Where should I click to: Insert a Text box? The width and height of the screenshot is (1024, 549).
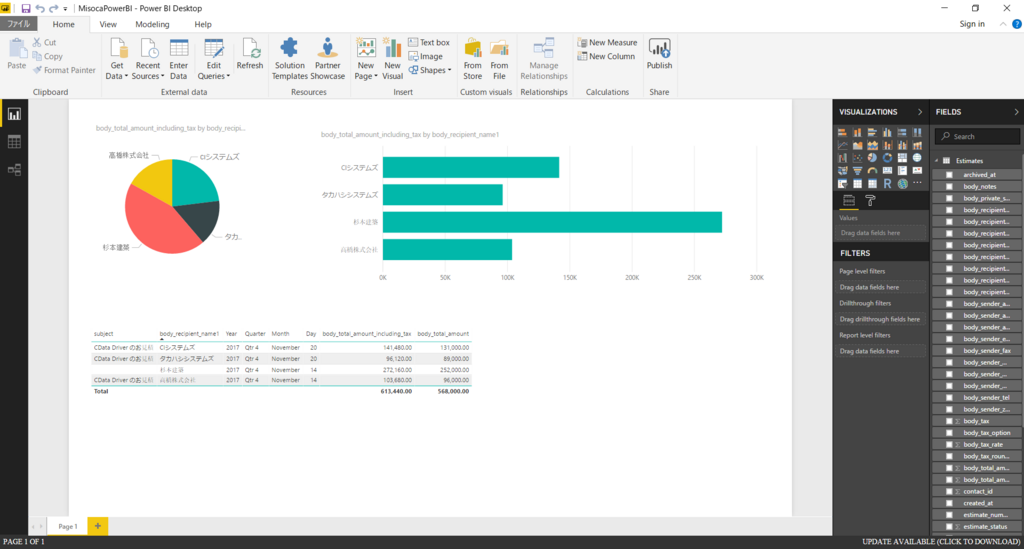click(x=429, y=42)
